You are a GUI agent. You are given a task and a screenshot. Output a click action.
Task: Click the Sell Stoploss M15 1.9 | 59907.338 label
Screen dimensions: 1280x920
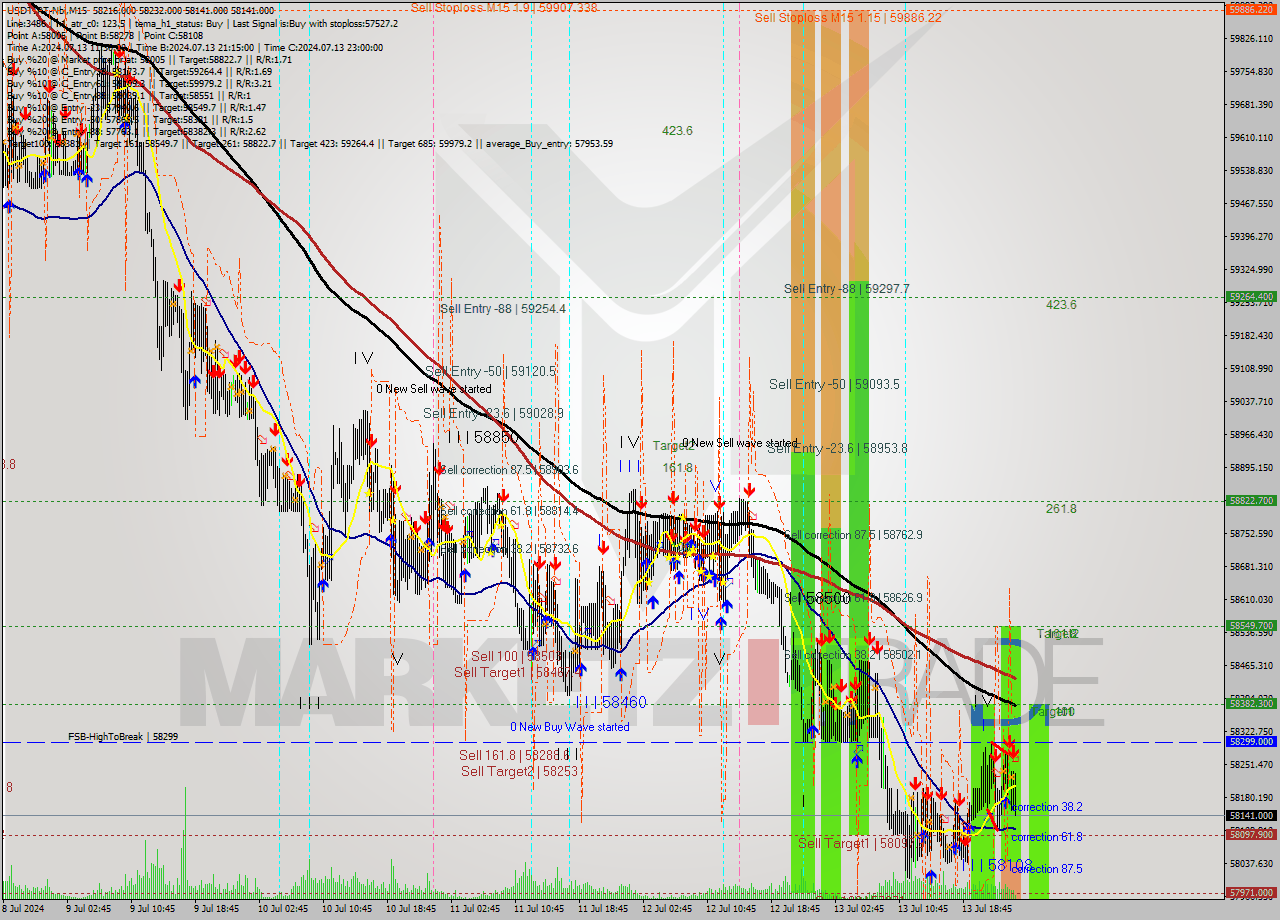pos(503,7)
